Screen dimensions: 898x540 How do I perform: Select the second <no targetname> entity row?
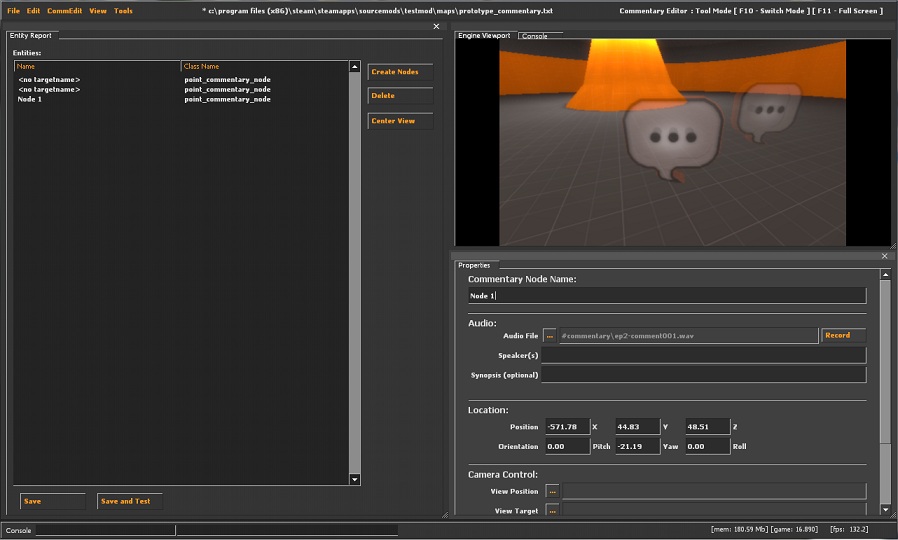pos(182,89)
